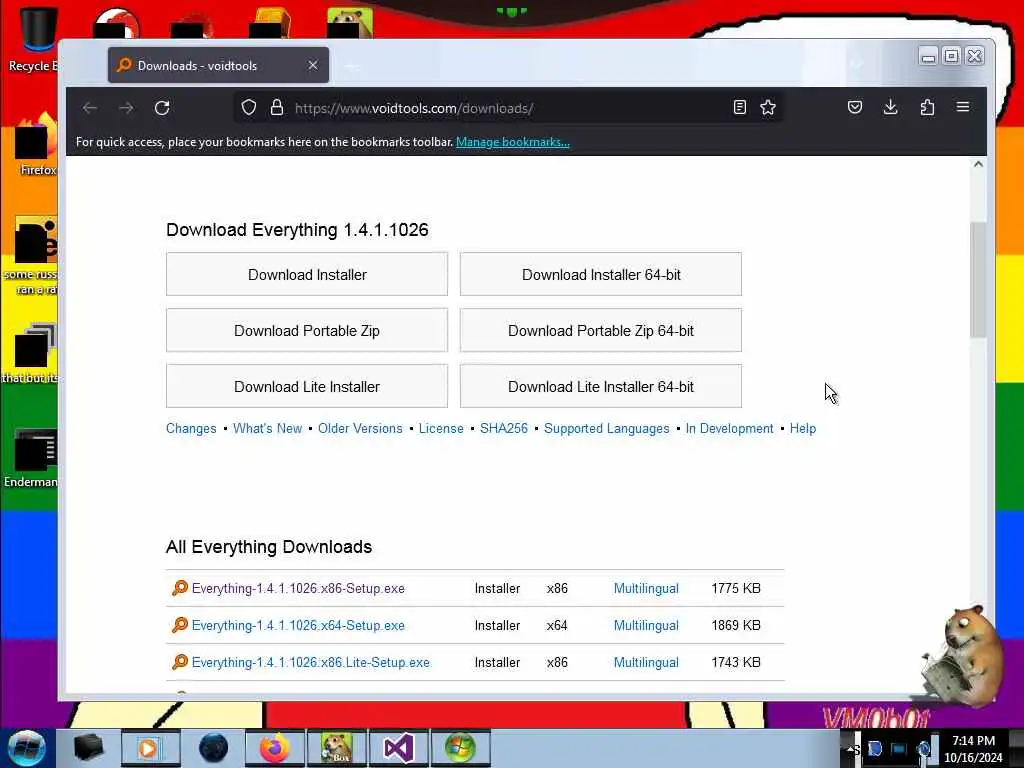Download Everything-1.4.1.1026.x86.Lite-Setup.exe link
The width and height of the screenshot is (1024, 768).
(311, 662)
